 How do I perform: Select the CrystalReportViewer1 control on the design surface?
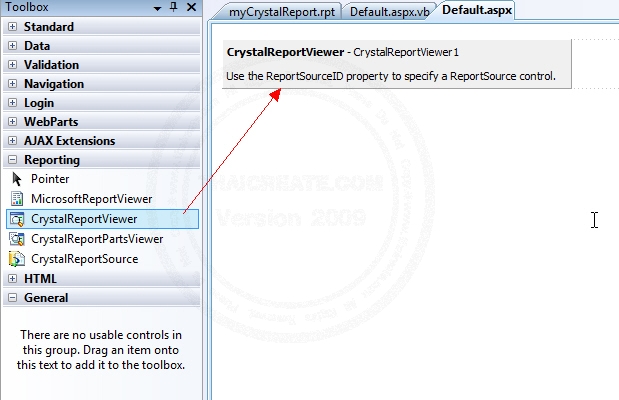pyautogui.click(x=397, y=64)
